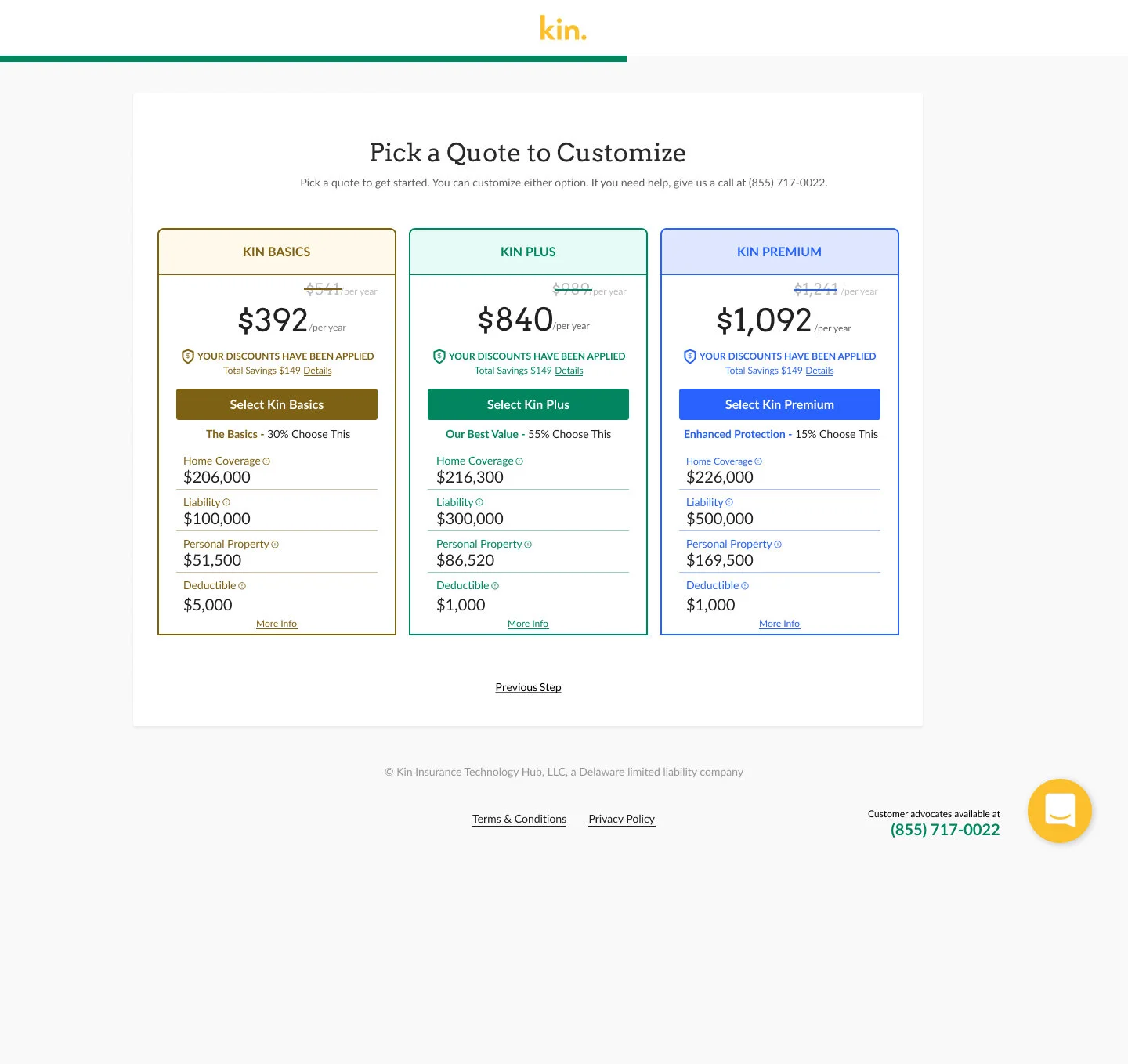This screenshot has width=1128, height=1064.
Task: Open Terms & Conditions link
Action: pos(519,819)
